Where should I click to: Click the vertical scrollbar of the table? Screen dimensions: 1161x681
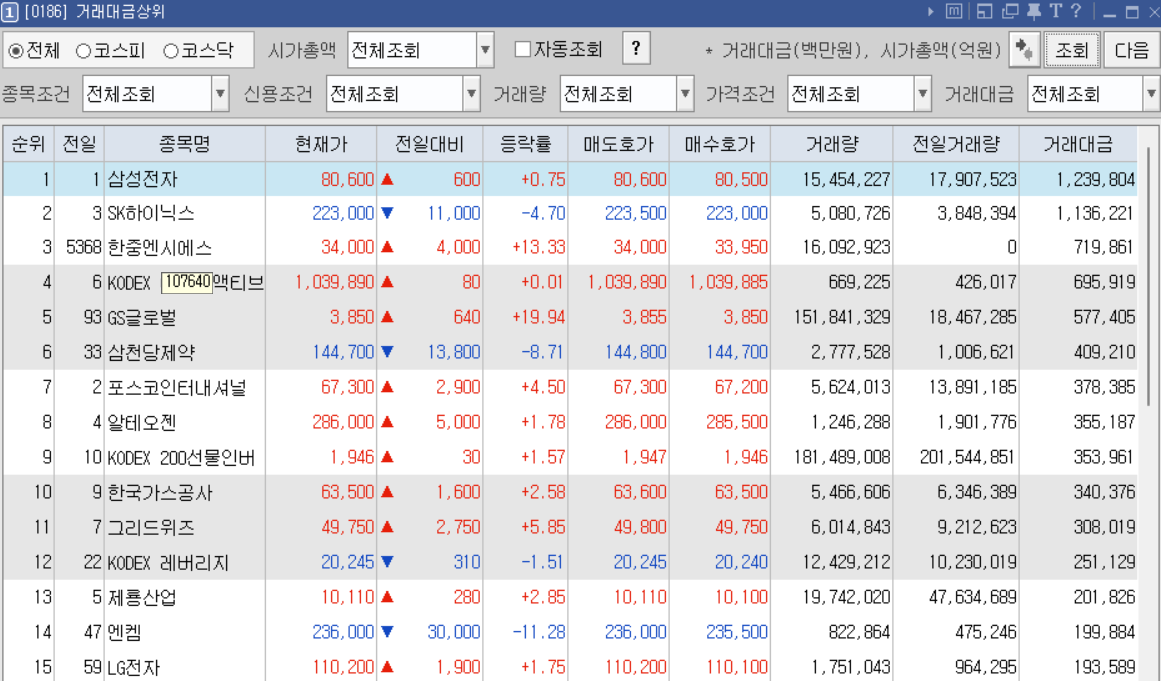click(1148, 275)
